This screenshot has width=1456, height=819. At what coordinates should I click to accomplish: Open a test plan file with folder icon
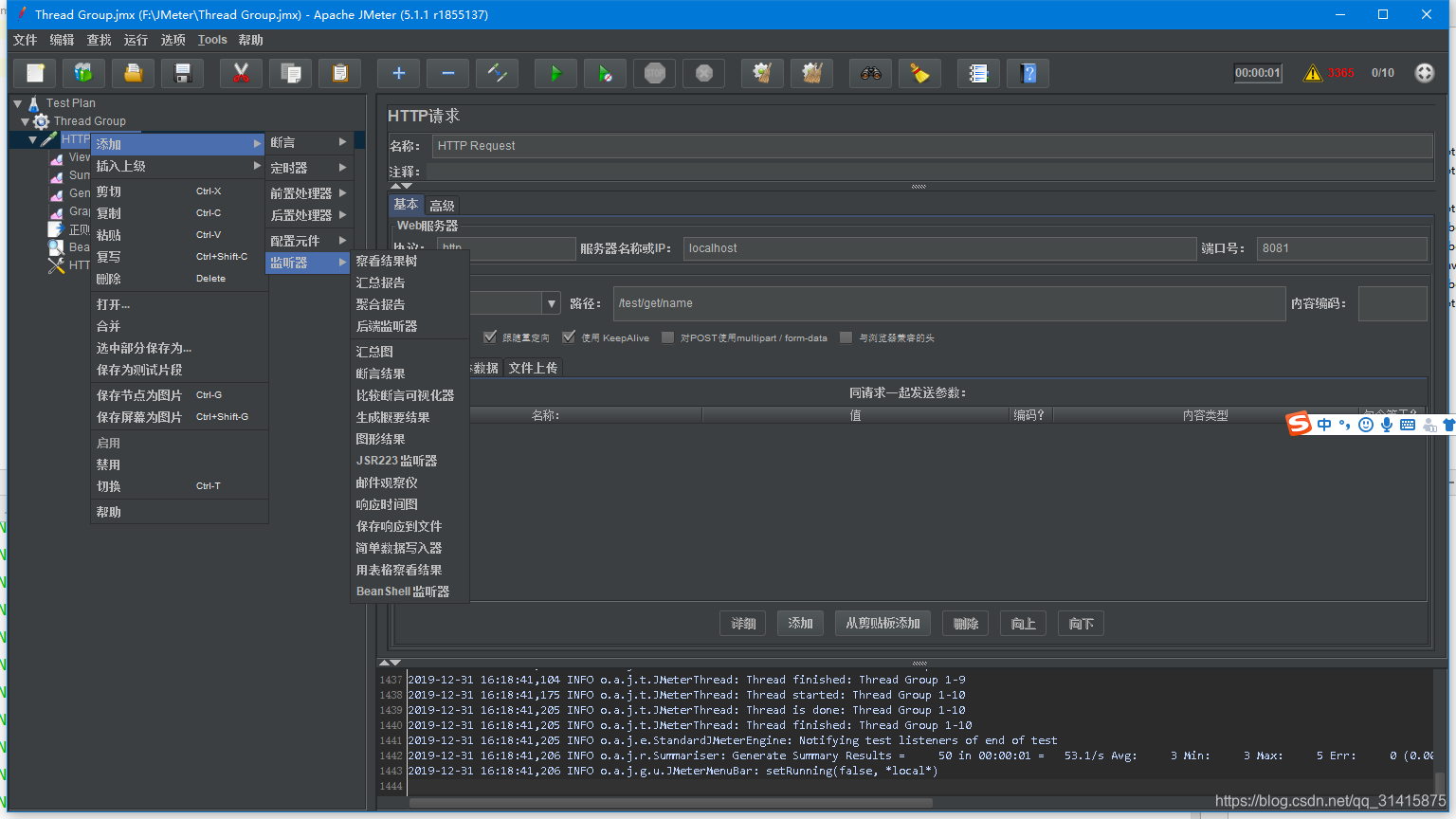pyautogui.click(x=134, y=73)
